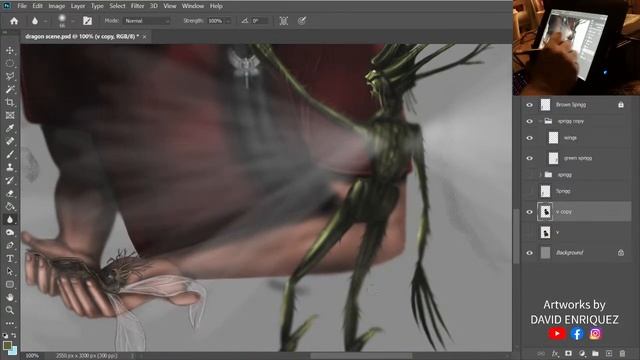
Task: Select the Magic Wand tool
Action: tap(10, 89)
